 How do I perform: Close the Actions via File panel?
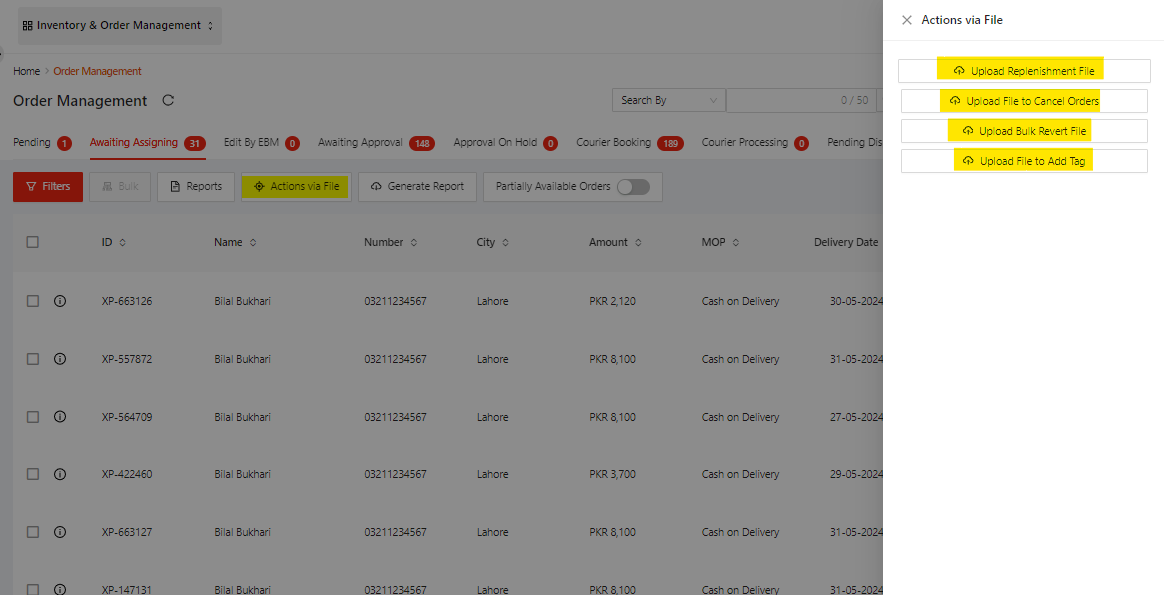point(907,20)
